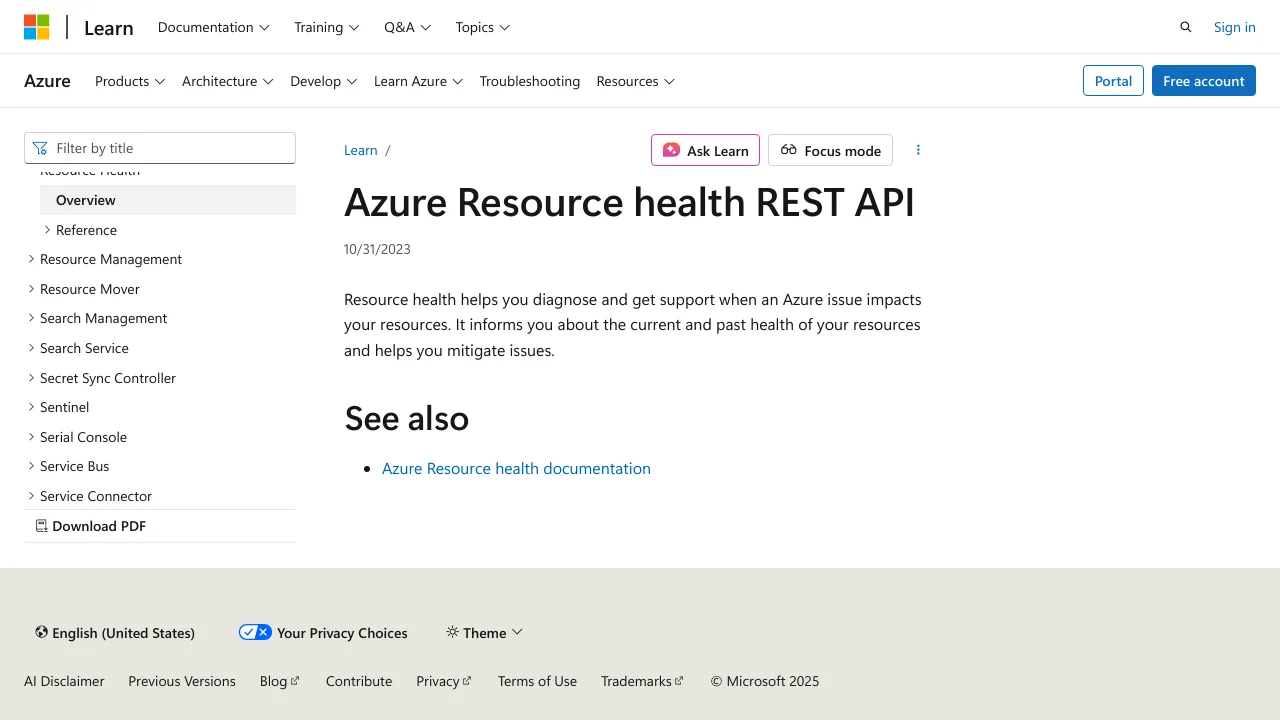Screen dimensions: 1280x720
Task: Click the Ask Learn button label
Action: (x=718, y=151)
